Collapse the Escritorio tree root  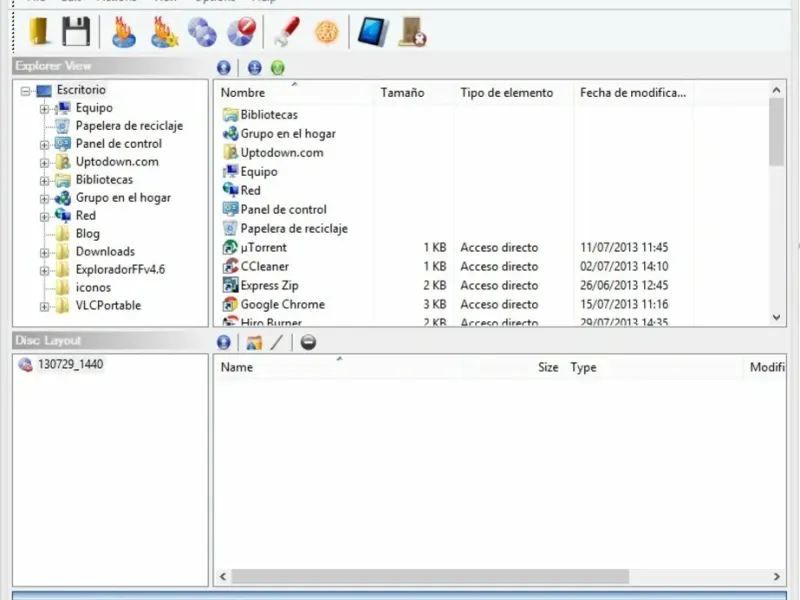tap(26, 91)
